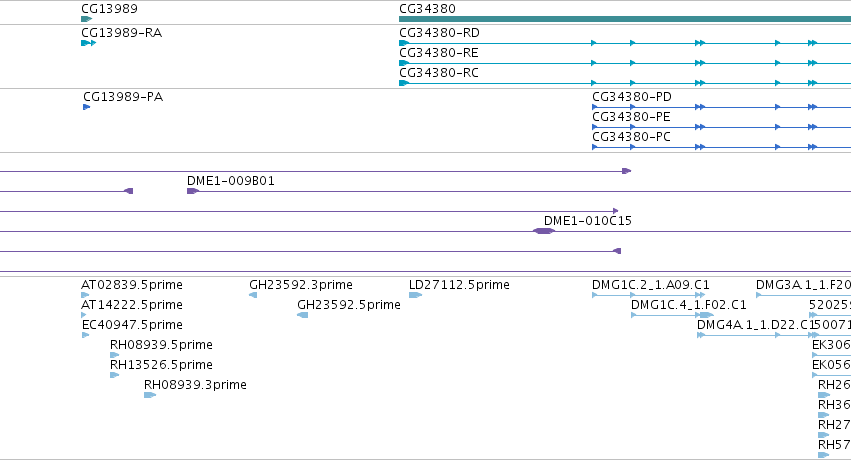
Task: Click the CG34380-PE starting arrow glyph
Action: [595, 127]
